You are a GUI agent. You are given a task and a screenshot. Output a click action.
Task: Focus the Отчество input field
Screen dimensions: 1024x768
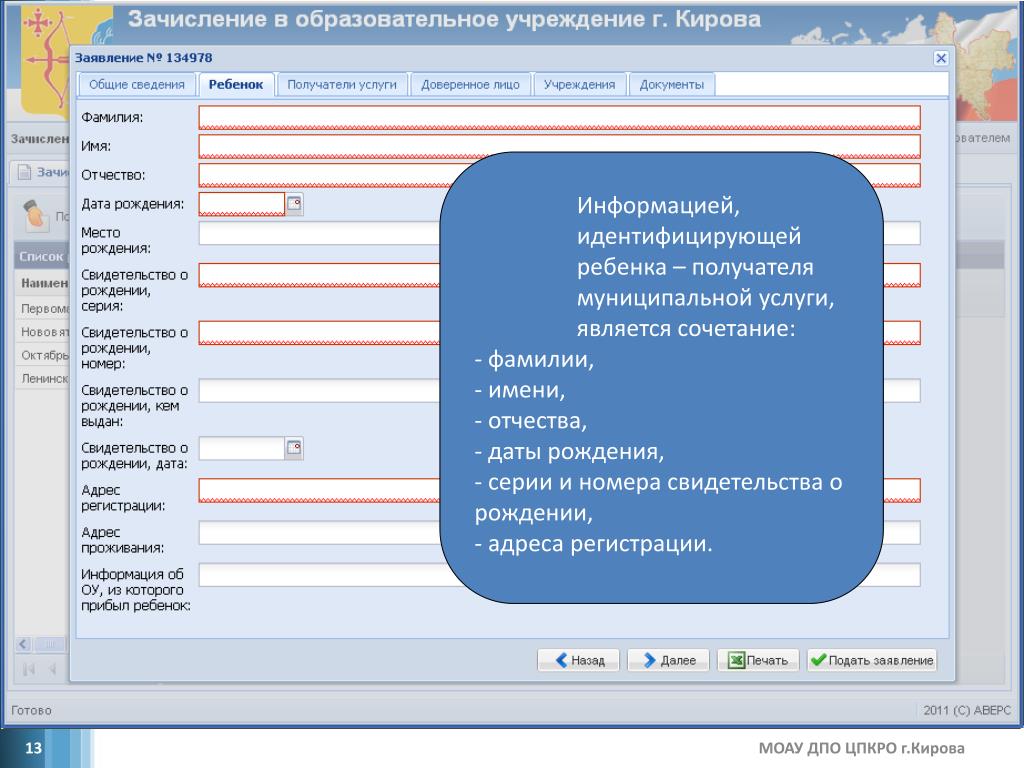pyautogui.click(x=560, y=175)
